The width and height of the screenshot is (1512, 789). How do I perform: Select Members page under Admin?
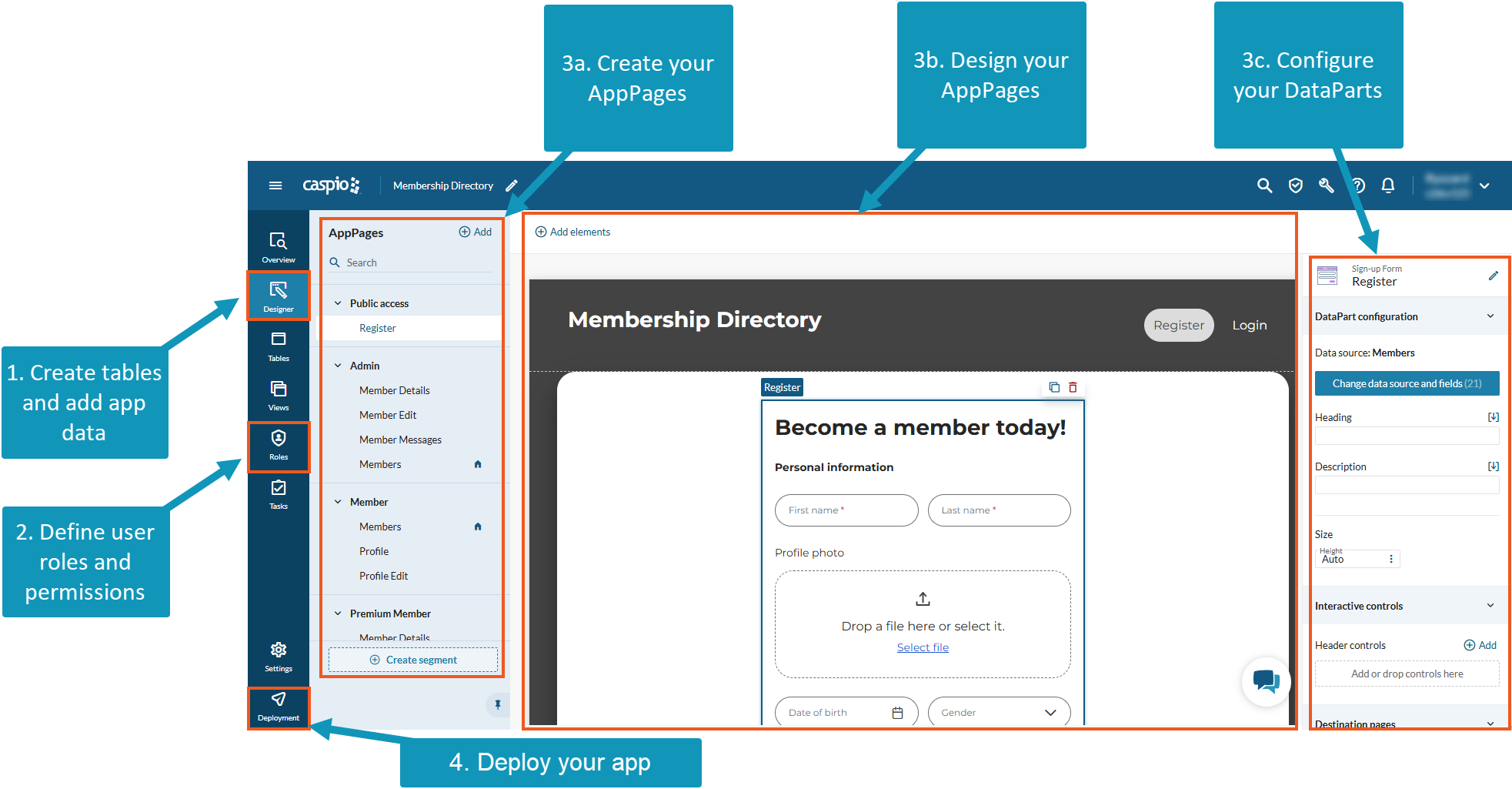(380, 464)
